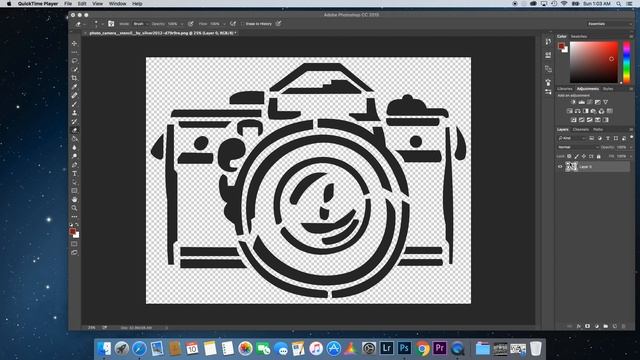Toggle type layer filter in Layers
The width and height of the screenshot is (640, 360).
click(608, 138)
